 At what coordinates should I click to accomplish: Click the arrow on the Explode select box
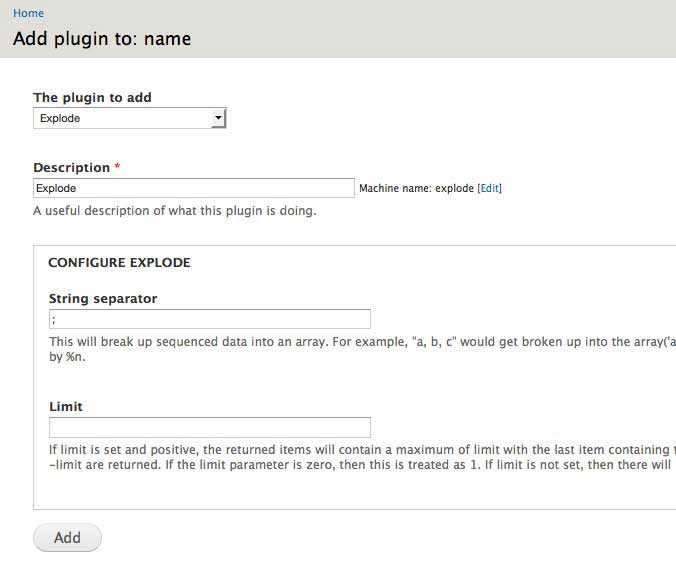tap(218, 118)
